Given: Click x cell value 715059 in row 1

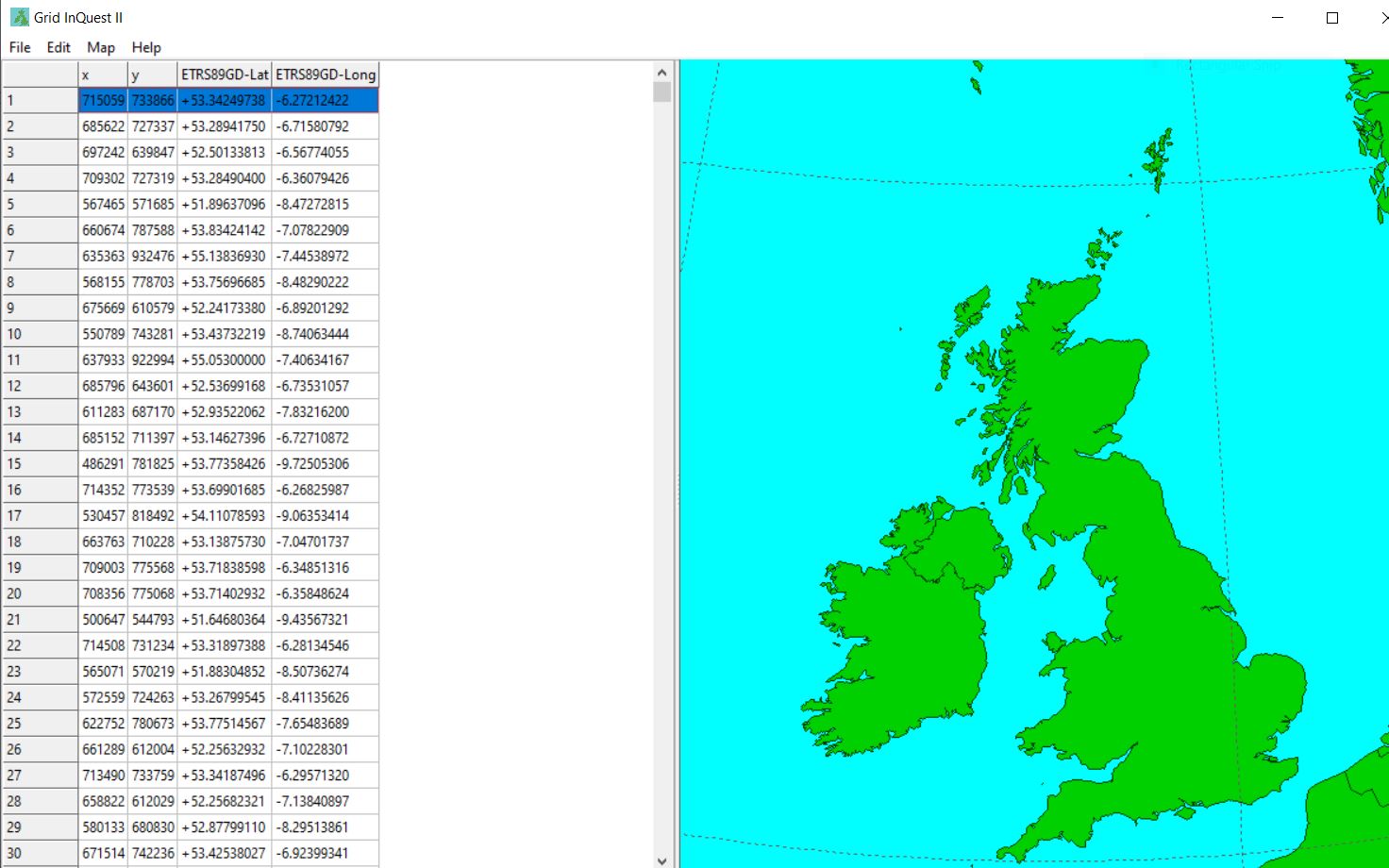Looking at the screenshot, I should [x=103, y=100].
